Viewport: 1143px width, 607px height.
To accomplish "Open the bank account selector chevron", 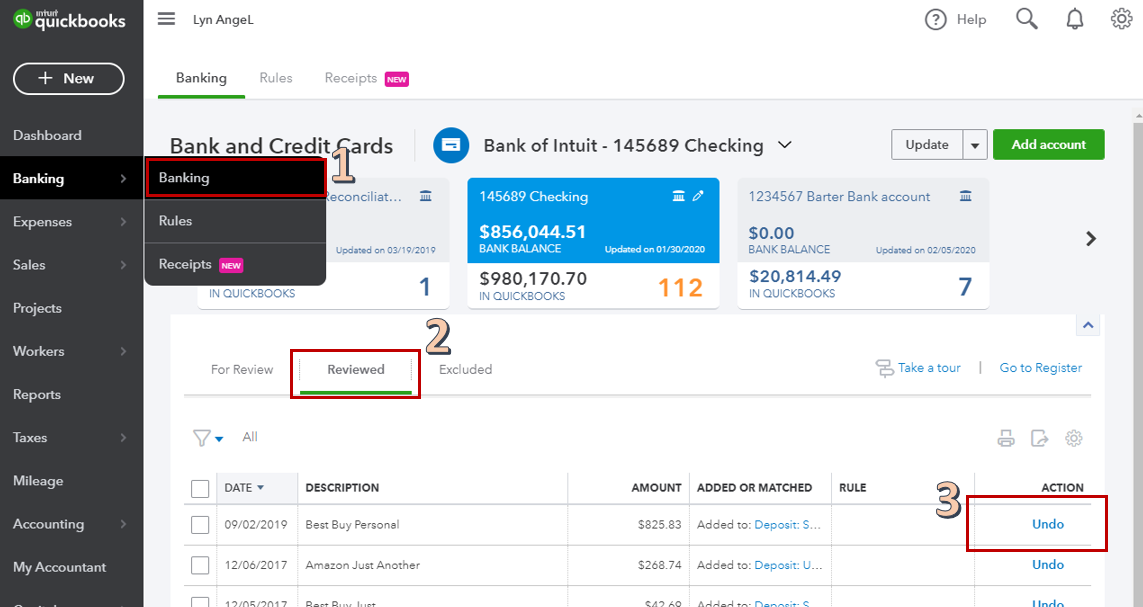I will pos(785,145).
